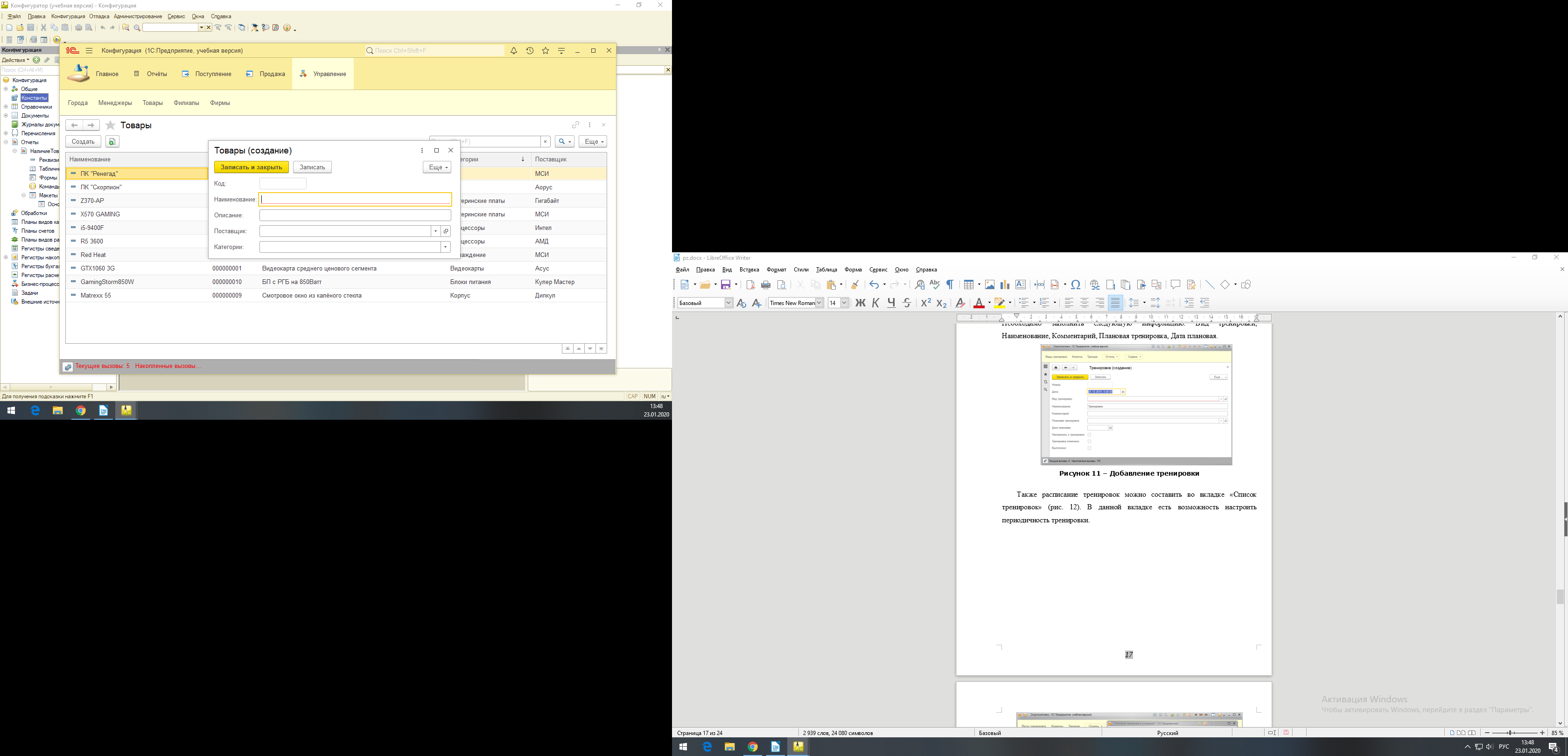Open history clock icon in 1C window
This screenshot has width=1568, height=756.
point(530,51)
